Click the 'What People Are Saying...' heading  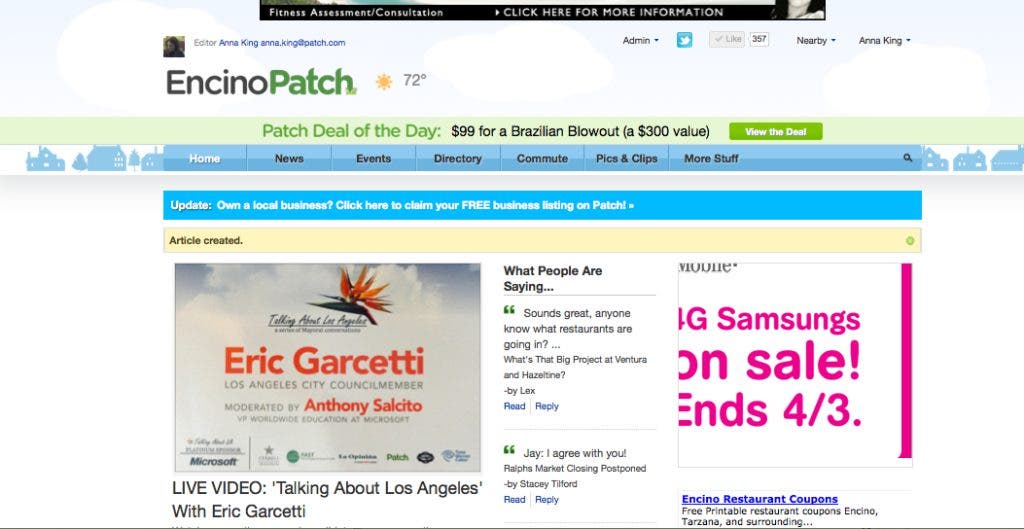553,279
